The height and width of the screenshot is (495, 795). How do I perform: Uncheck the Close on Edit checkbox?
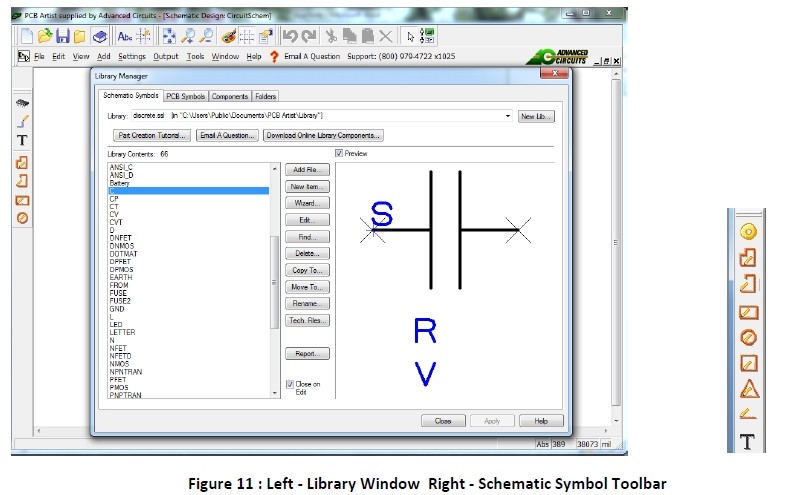tap(290, 384)
